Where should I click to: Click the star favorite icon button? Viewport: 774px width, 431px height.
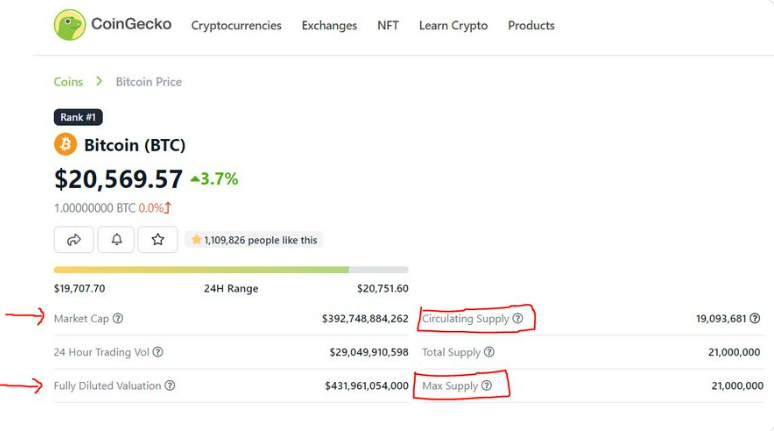tap(157, 239)
